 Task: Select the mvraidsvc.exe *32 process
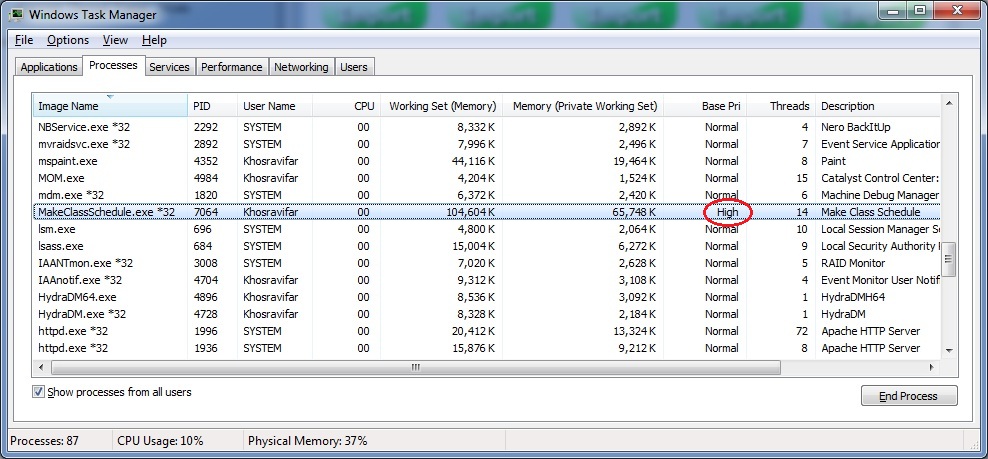tap(486, 144)
